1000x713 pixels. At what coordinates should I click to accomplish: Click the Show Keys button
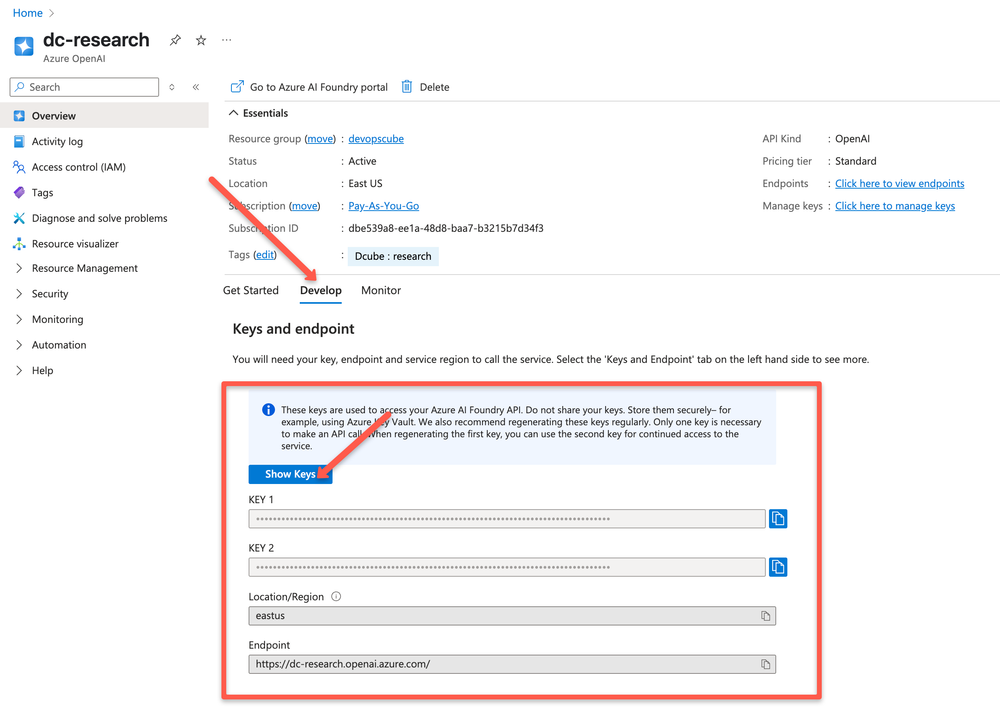pos(290,475)
